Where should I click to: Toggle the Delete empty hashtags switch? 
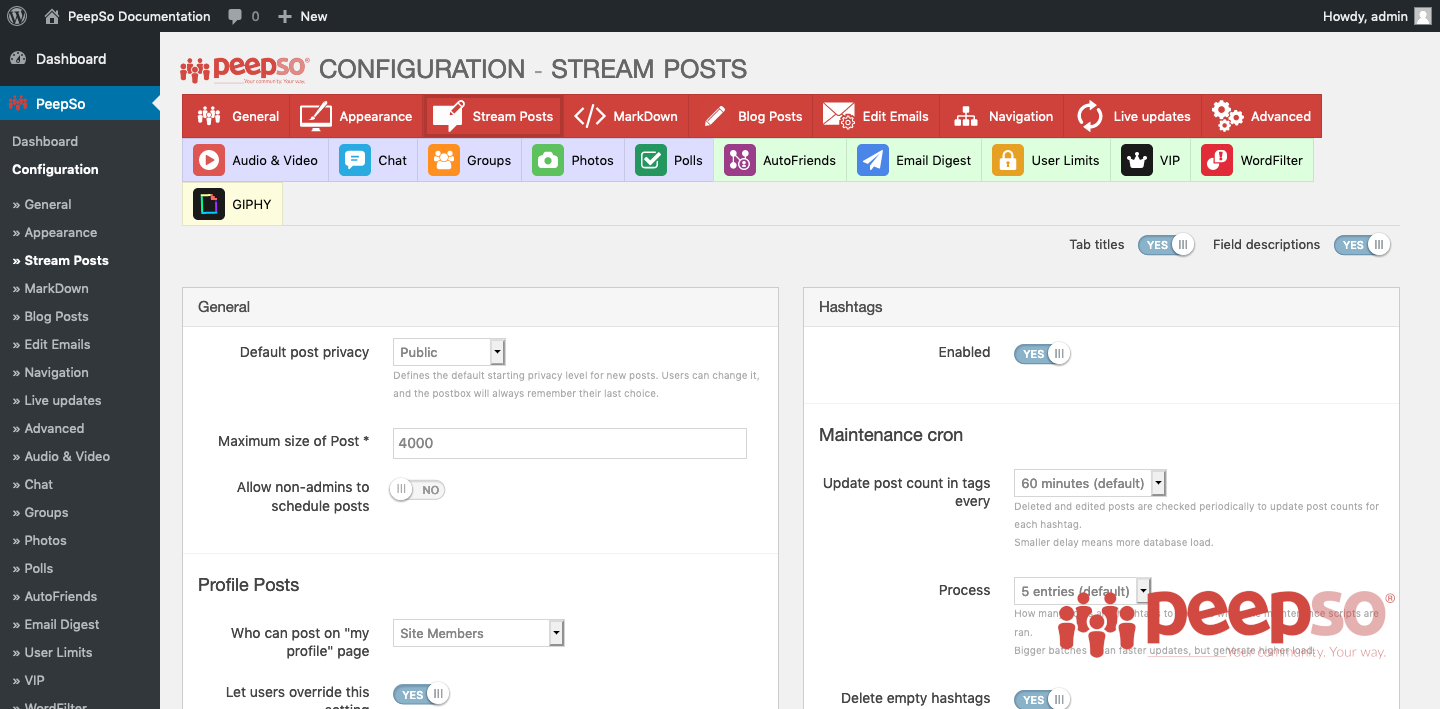pos(1042,699)
